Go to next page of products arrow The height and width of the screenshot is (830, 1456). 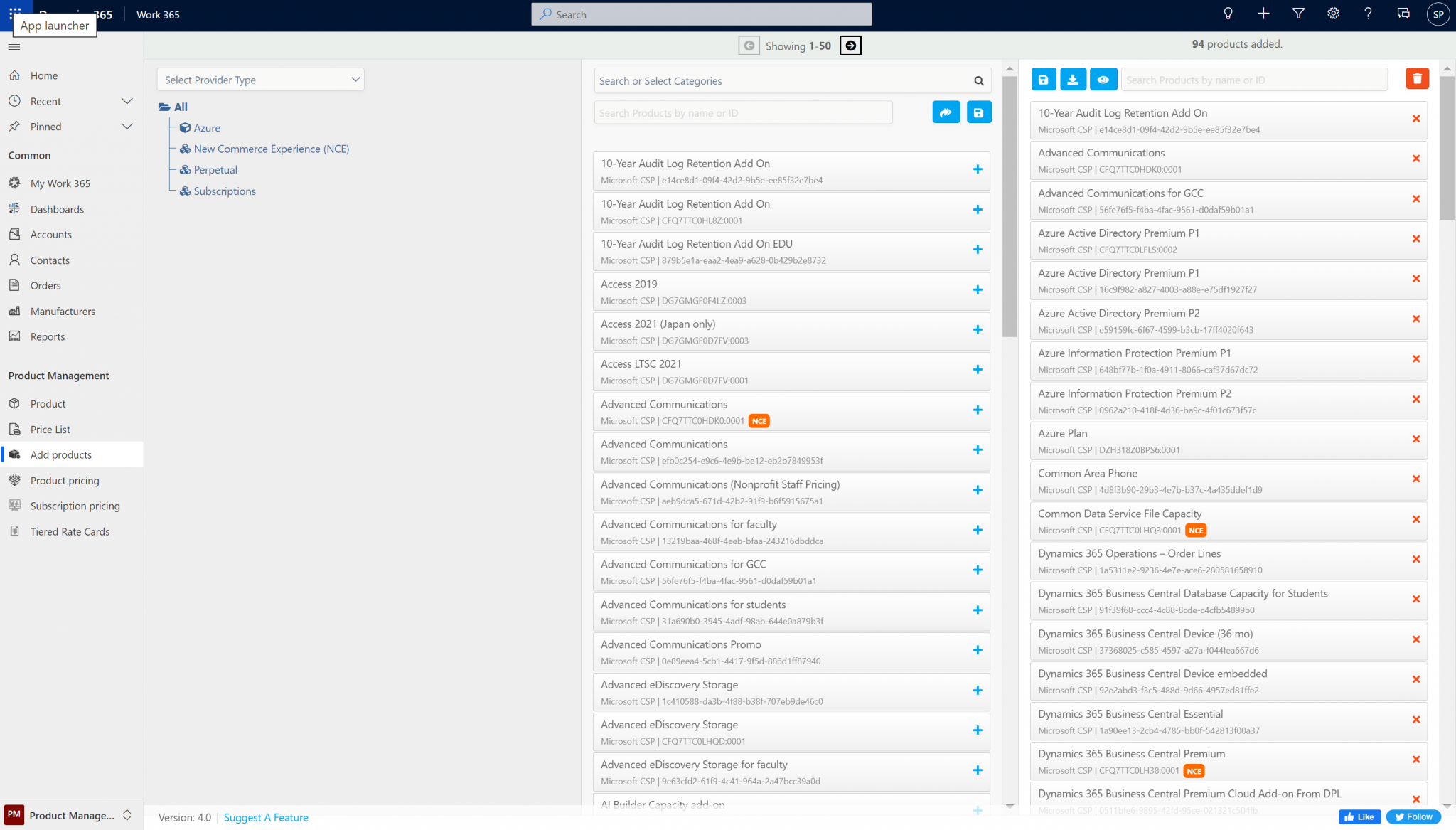(850, 46)
